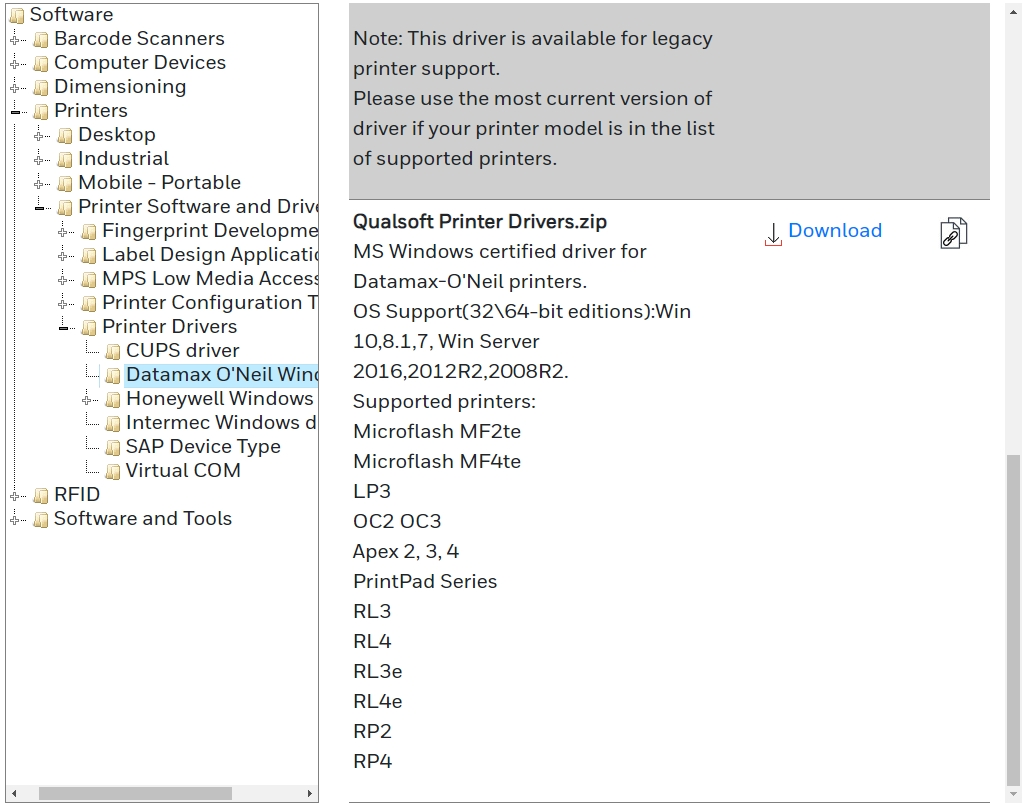Click the Microflash MF4te printer entry
1024x804 pixels.
pyautogui.click(x=437, y=462)
